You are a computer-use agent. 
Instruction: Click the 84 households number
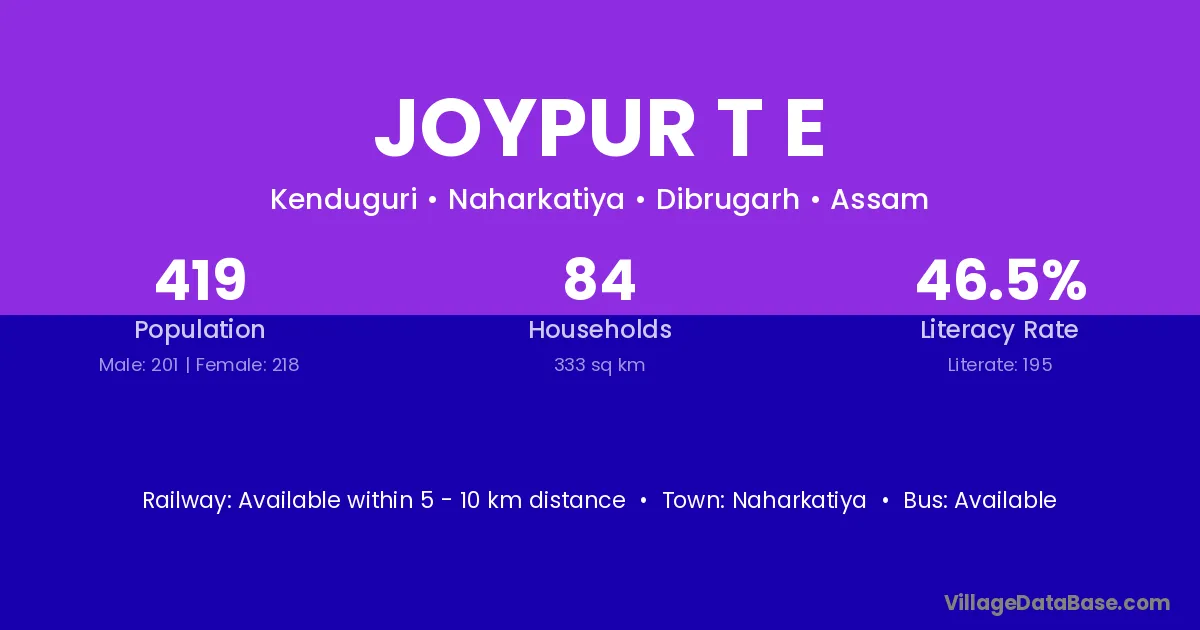click(x=599, y=280)
